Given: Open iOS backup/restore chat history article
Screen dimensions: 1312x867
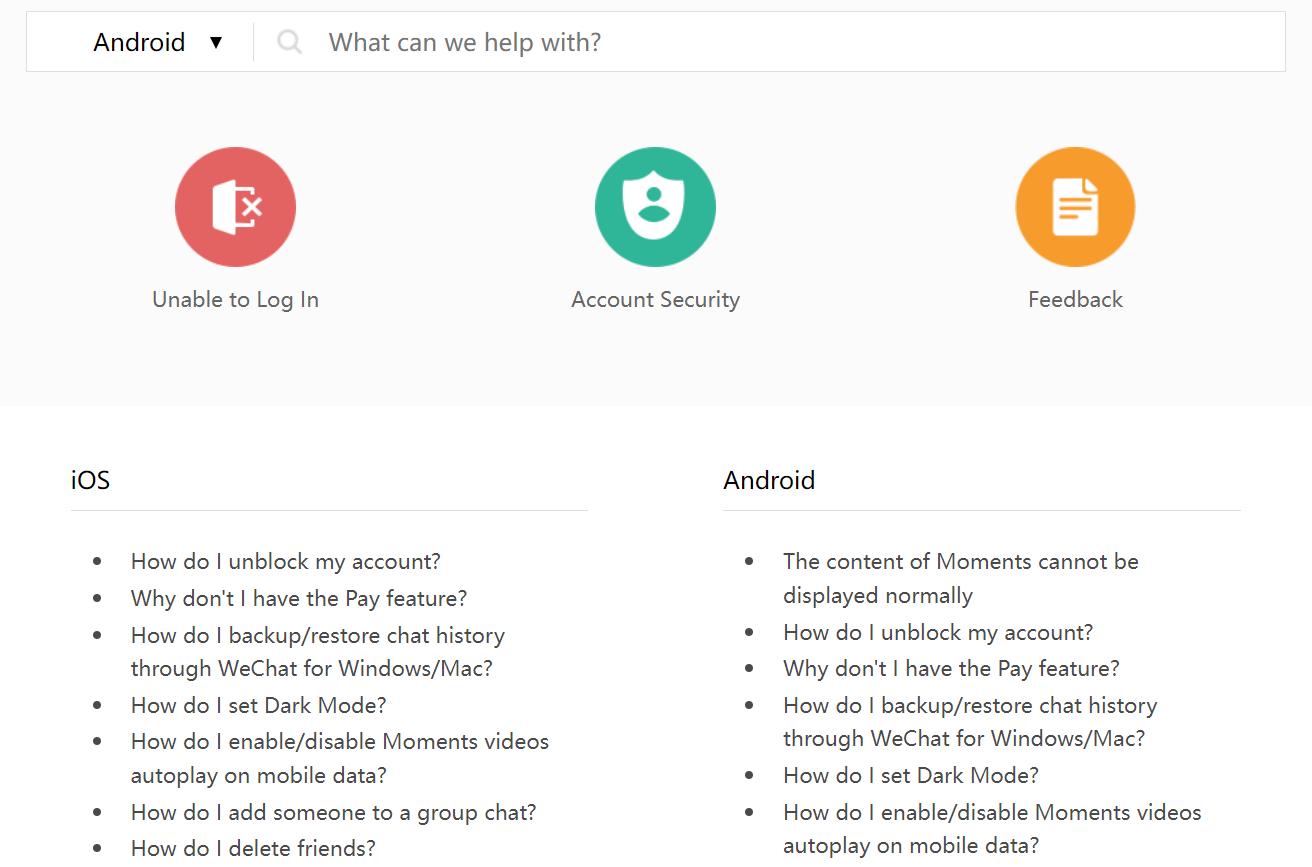Looking at the screenshot, I should click(x=317, y=635).
